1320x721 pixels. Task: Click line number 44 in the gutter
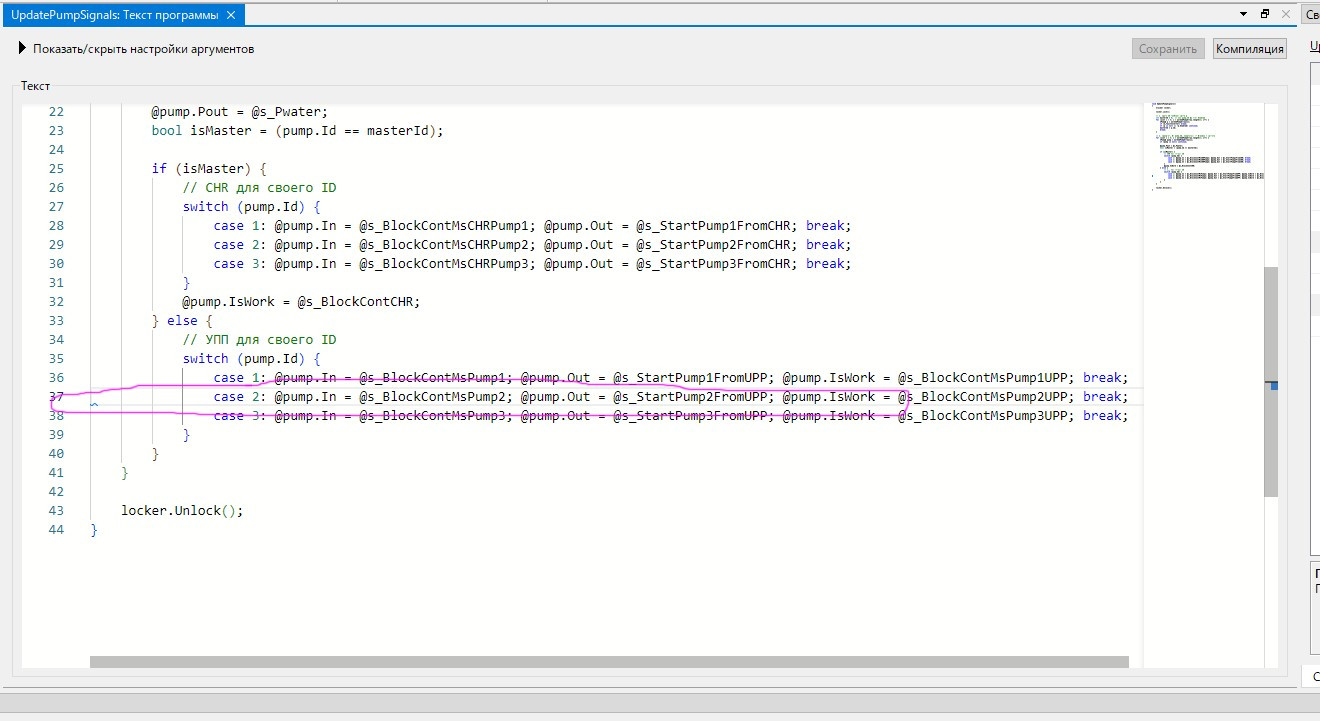click(x=56, y=530)
